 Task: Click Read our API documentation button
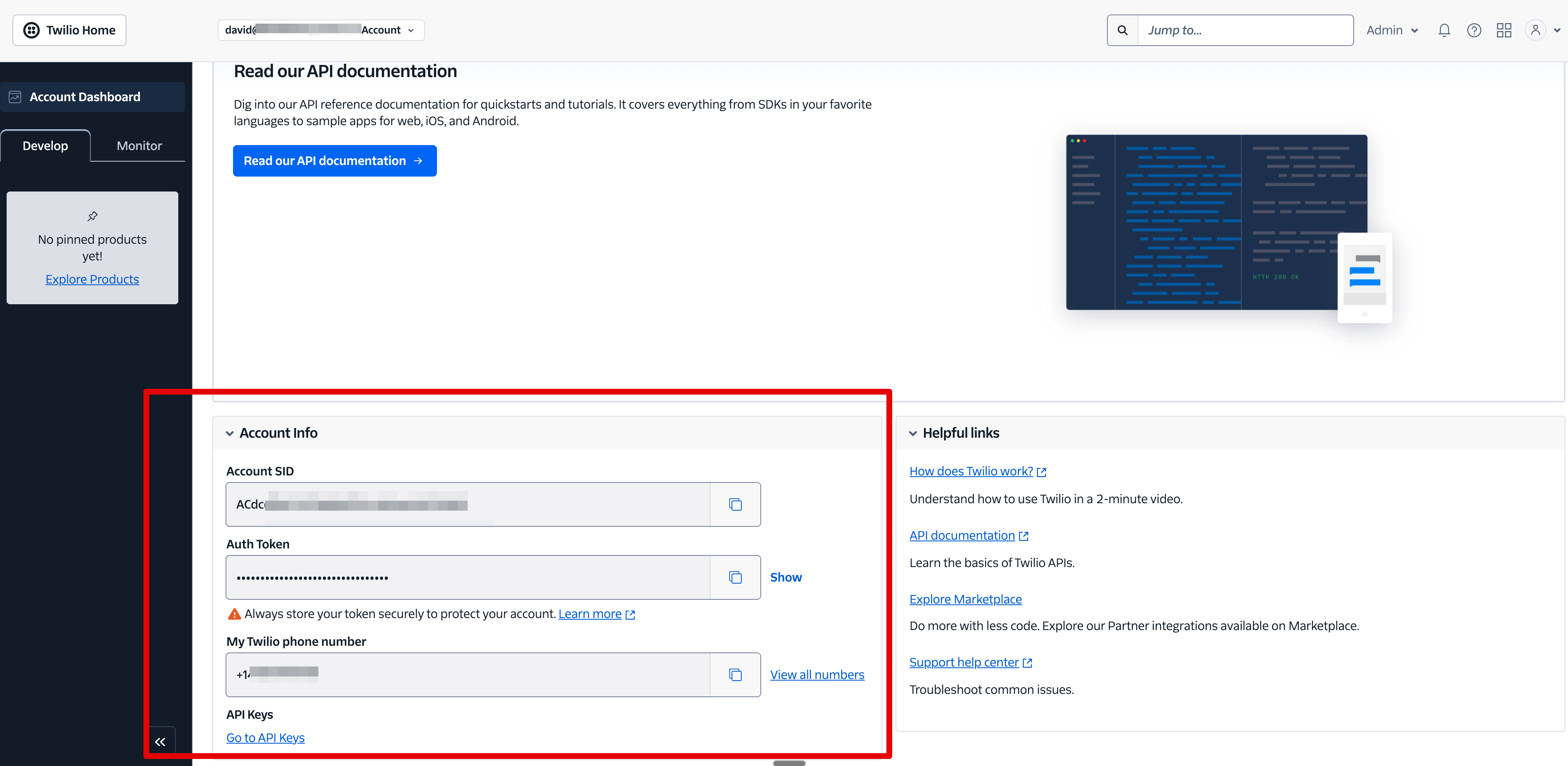(x=335, y=161)
